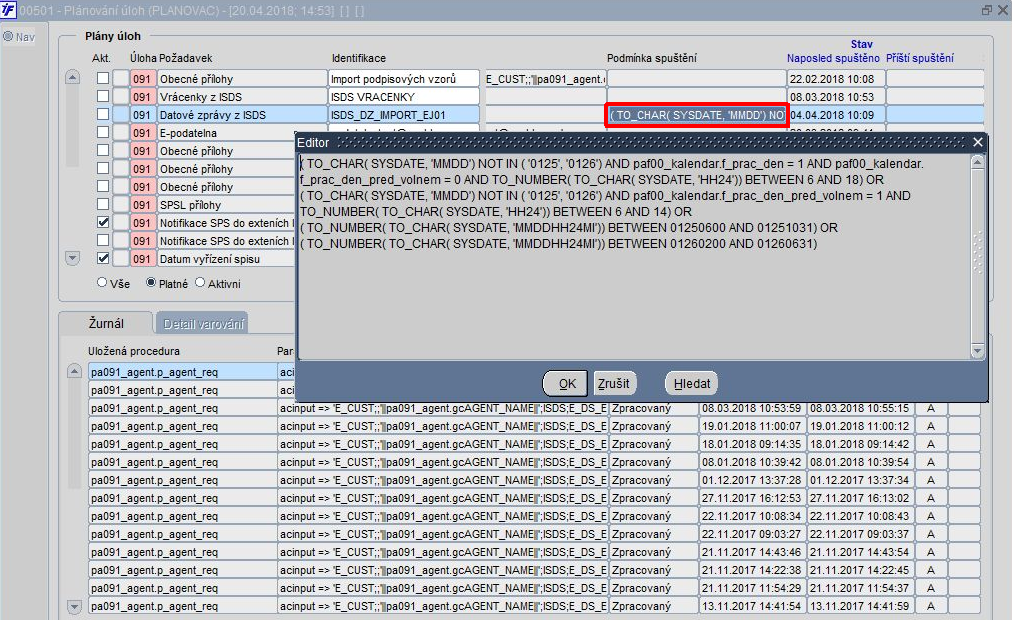Select the Platné filter
This screenshot has height=620, width=1012.
[151, 283]
